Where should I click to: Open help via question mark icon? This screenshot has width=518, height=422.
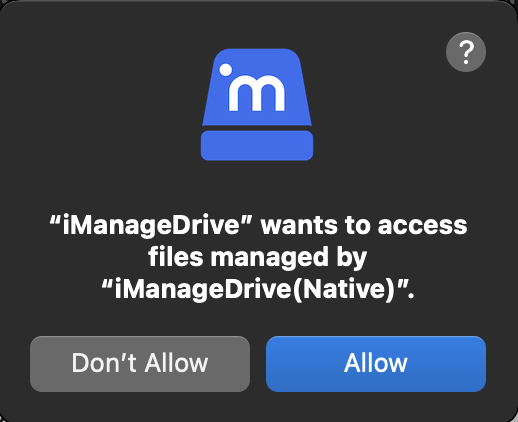(466, 52)
